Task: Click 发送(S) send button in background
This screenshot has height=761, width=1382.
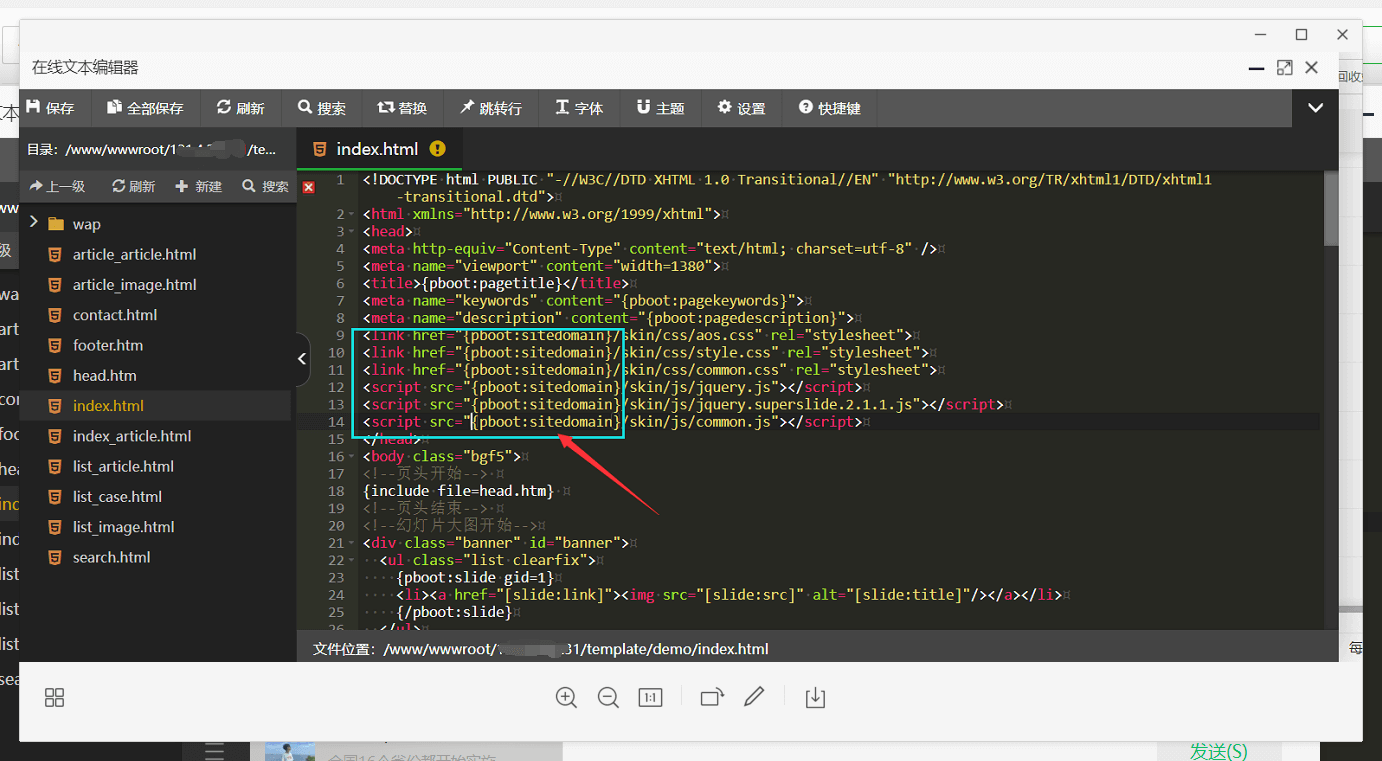Action: (x=1219, y=751)
